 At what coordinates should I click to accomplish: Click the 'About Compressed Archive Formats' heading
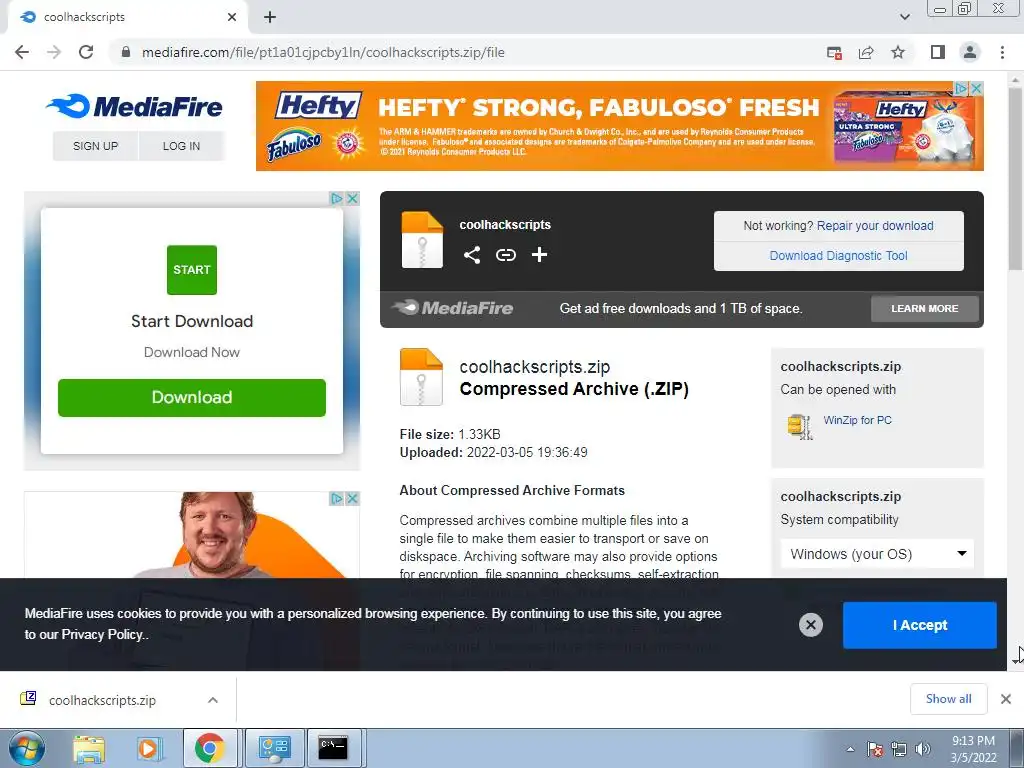512,490
